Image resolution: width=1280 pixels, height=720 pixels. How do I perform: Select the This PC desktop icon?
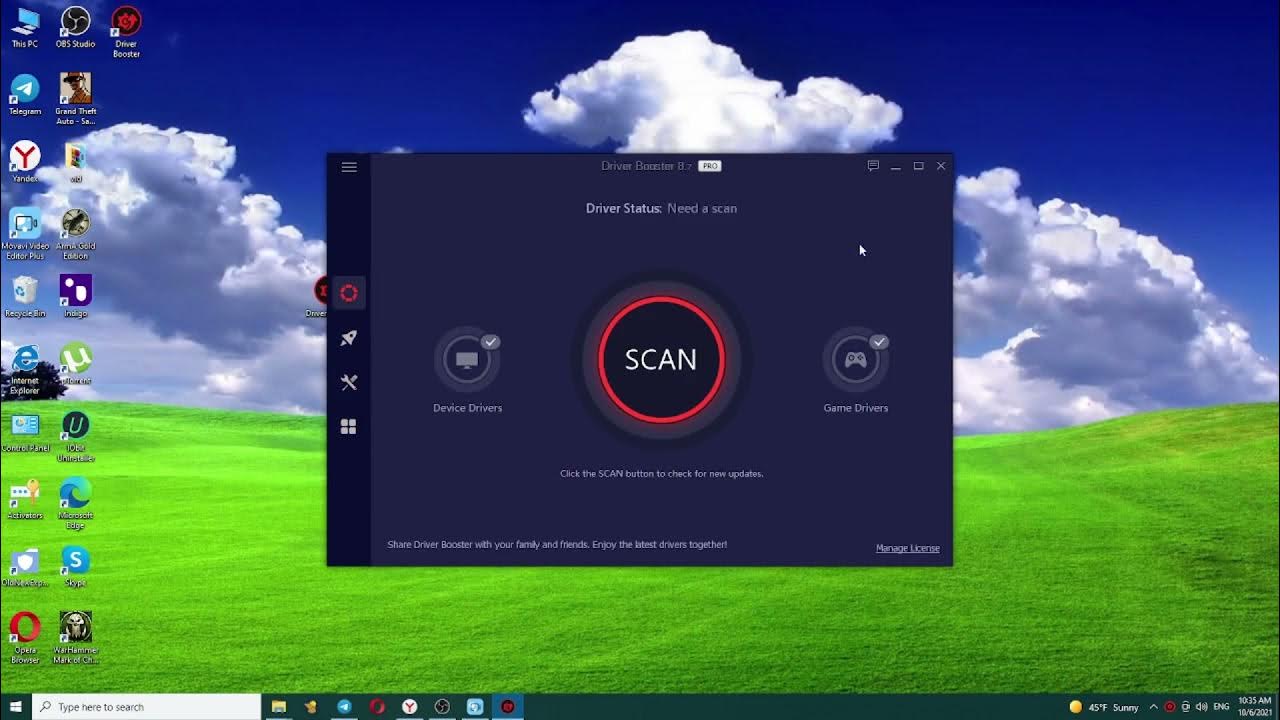click(x=25, y=28)
